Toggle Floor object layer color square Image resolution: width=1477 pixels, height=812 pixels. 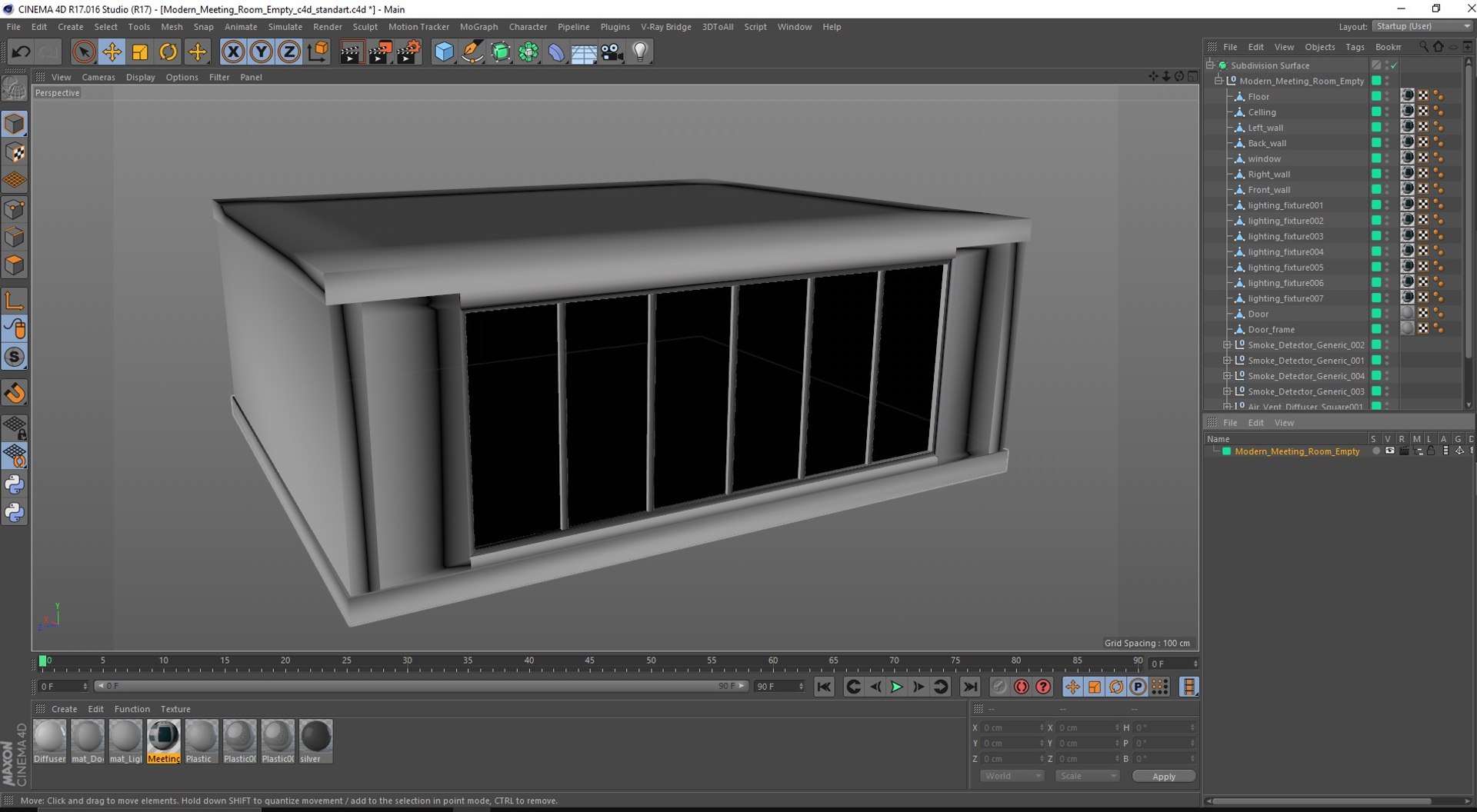1376,96
